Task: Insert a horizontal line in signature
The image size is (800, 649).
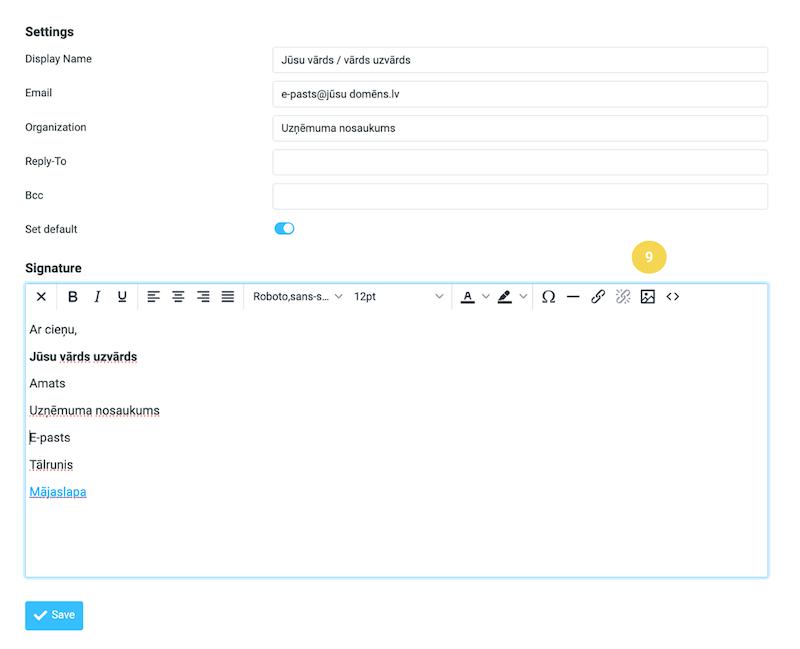Action: [x=573, y=297]
